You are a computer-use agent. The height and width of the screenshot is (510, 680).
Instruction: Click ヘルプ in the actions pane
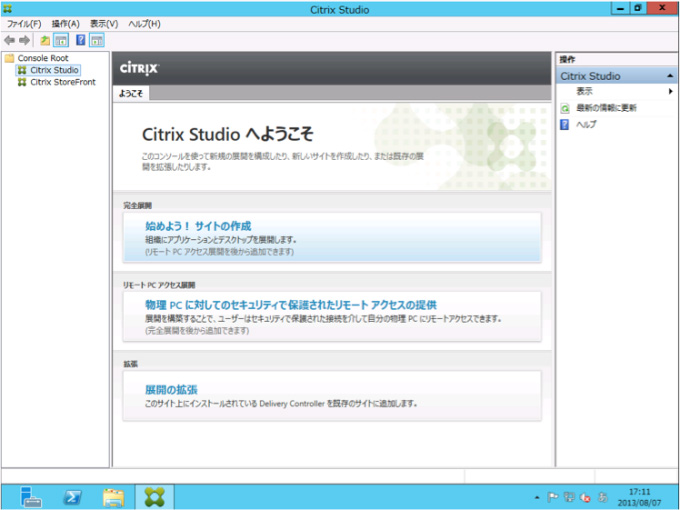(x=586, y=124)
